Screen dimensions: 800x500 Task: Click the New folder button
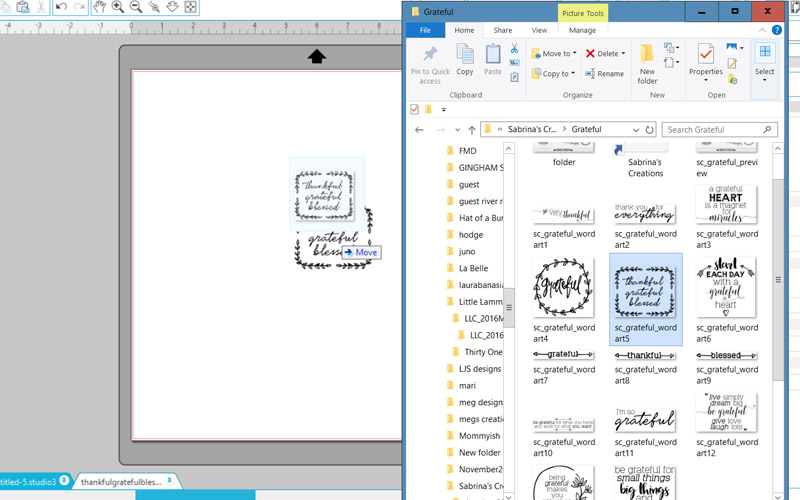coord(647,64)
